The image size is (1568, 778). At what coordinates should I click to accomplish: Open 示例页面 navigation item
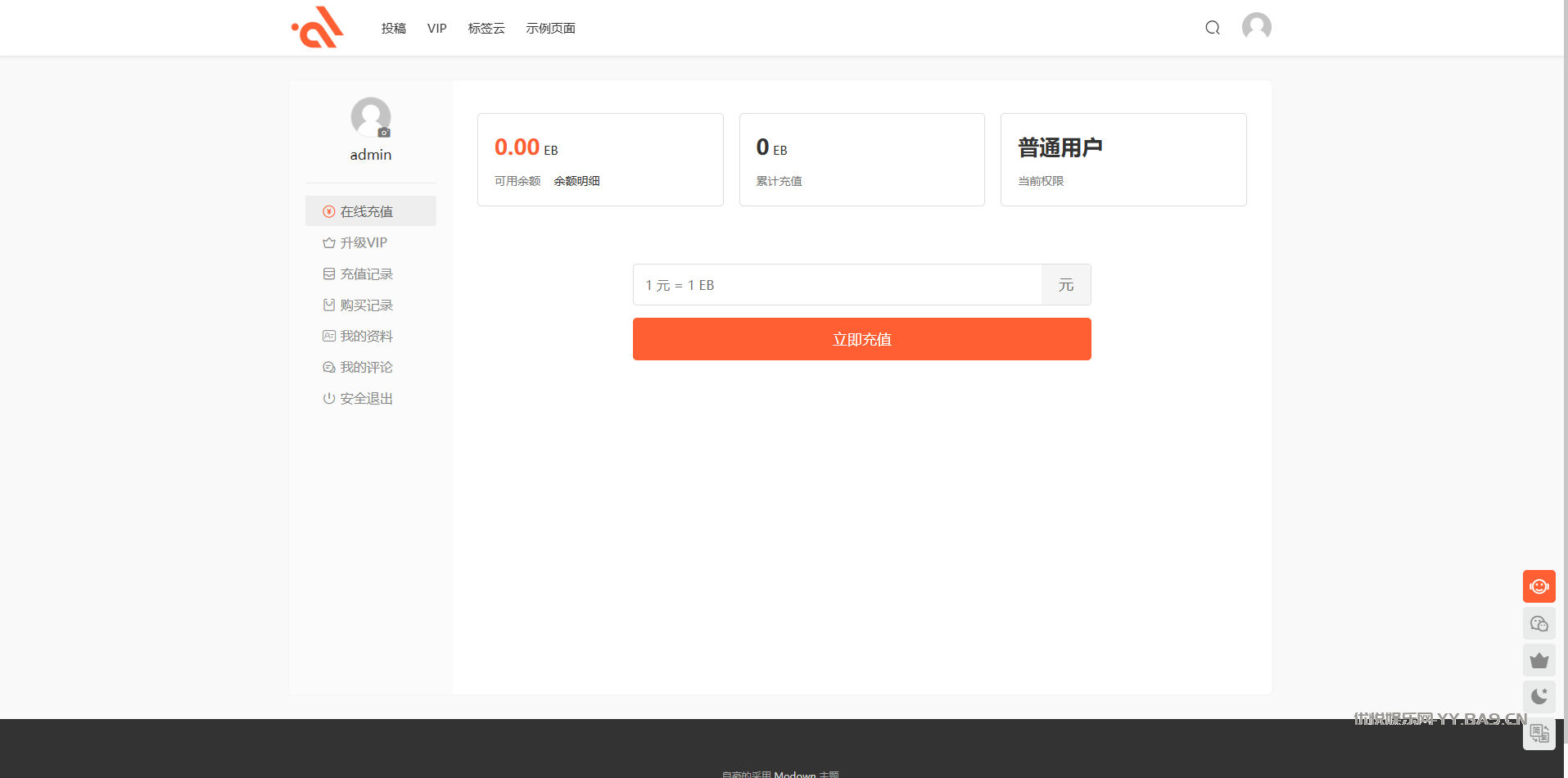point(550,29)
